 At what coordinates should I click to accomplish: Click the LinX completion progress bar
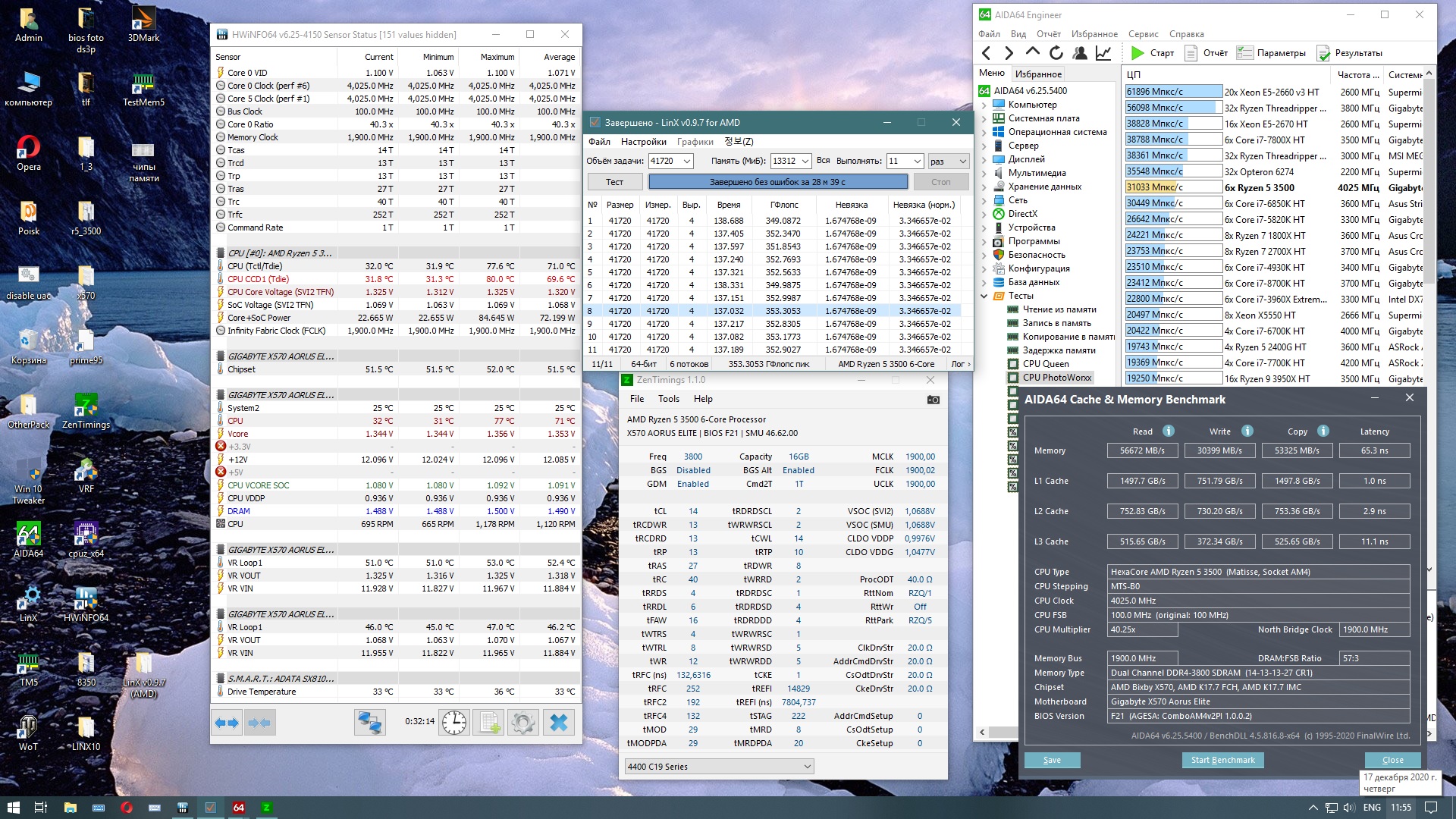click(x=777, y=182)
